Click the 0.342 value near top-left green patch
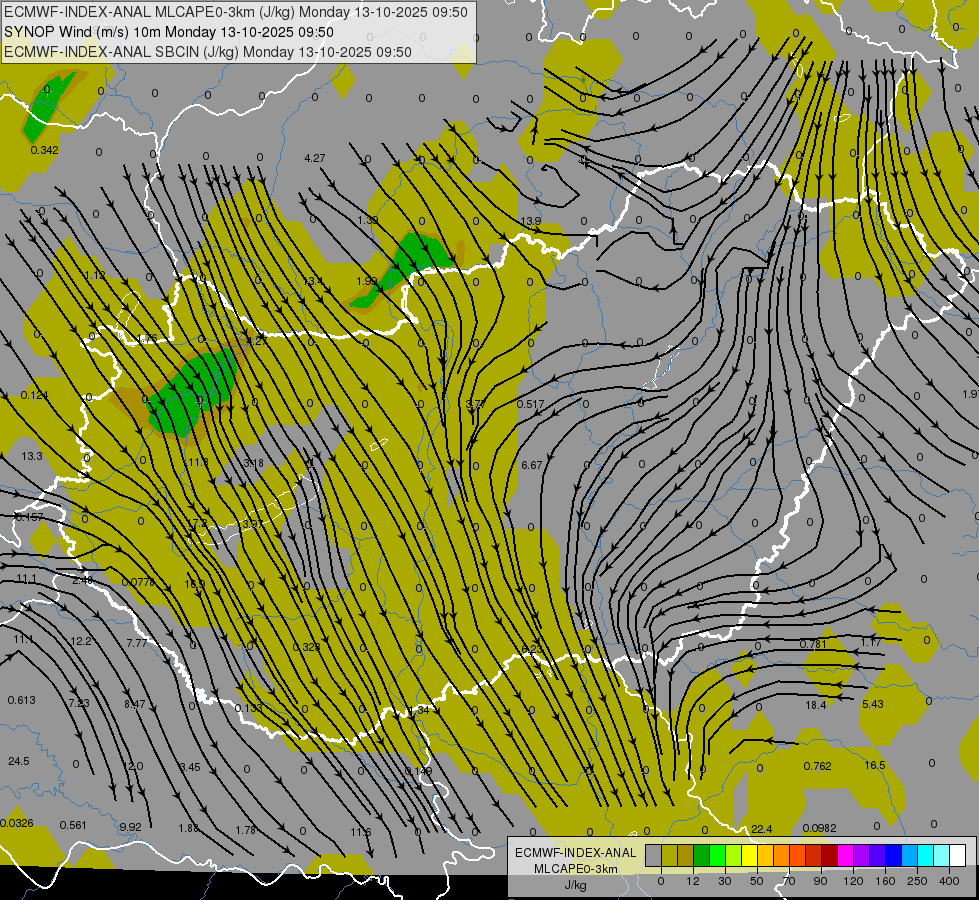 [44, 150]
